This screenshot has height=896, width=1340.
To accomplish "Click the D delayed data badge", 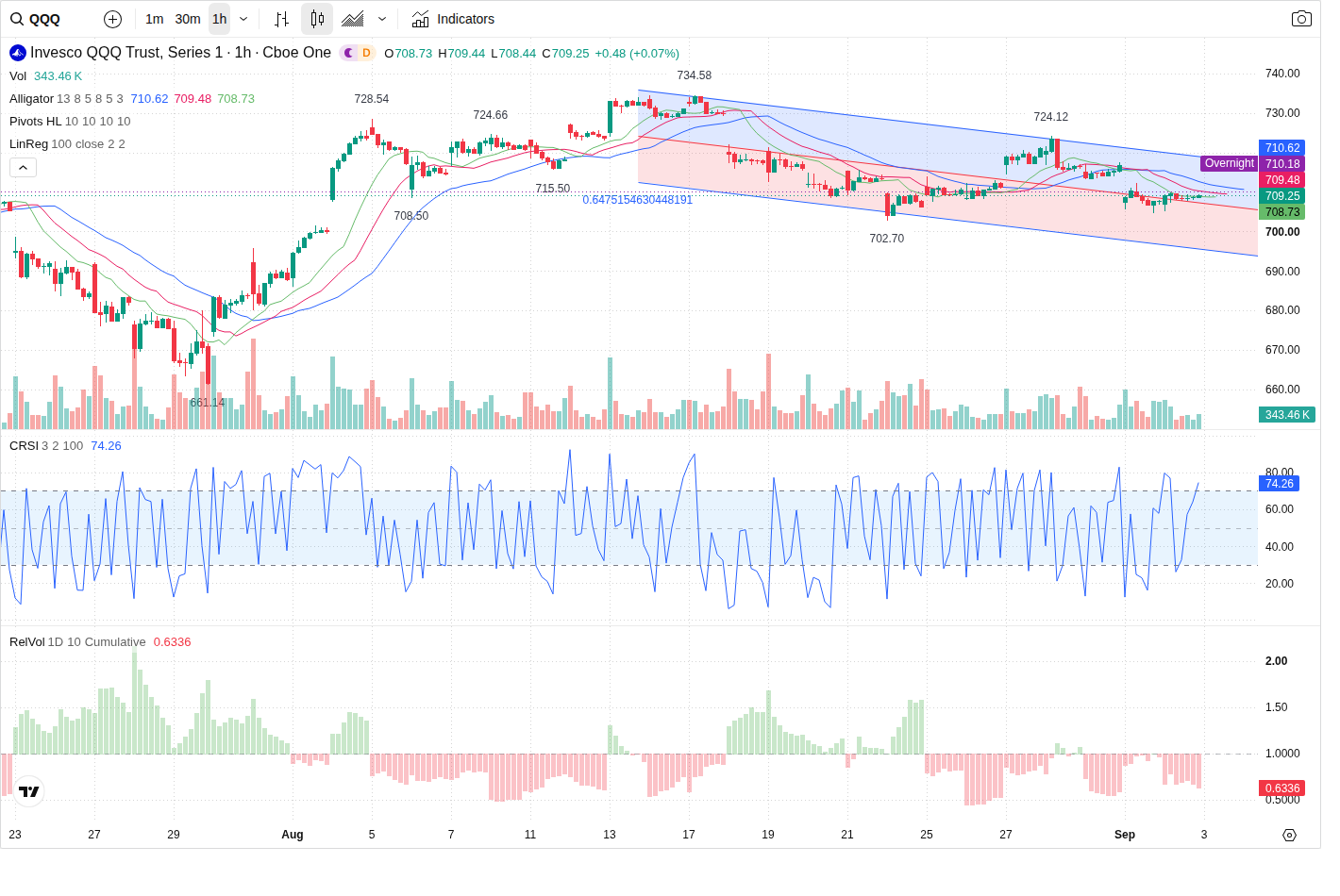I will [x=367, y=53].
